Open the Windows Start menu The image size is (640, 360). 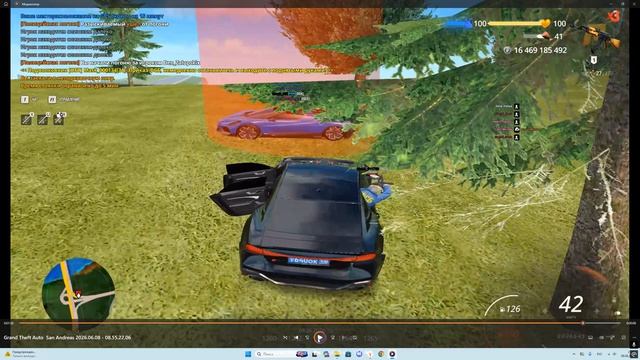point(248,354)
